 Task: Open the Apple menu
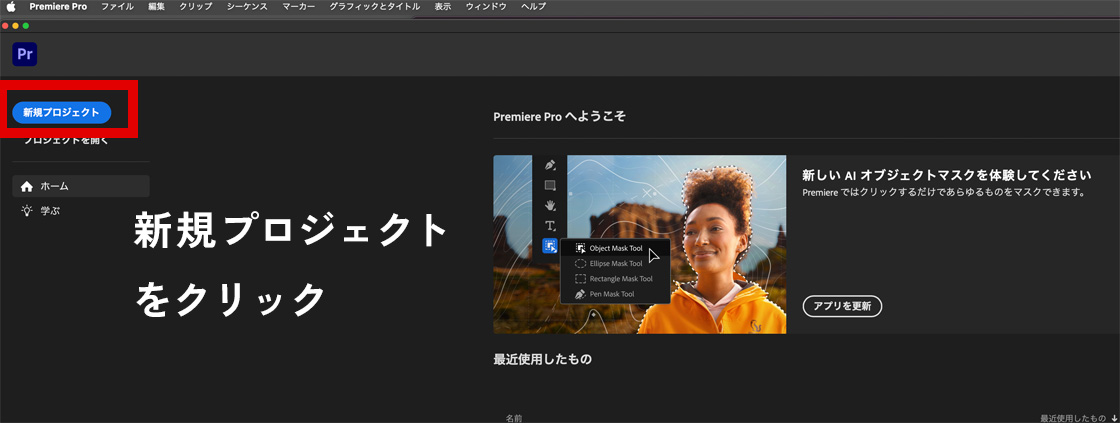[x=12, y=7]
